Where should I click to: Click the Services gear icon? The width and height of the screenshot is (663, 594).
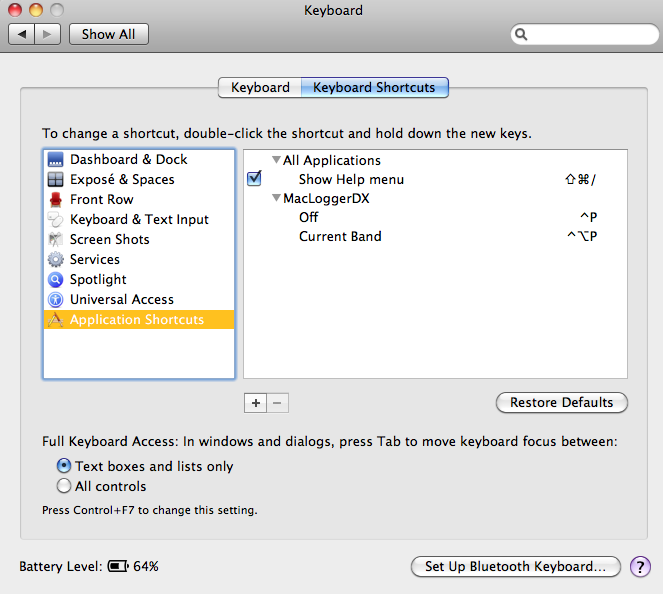click(55, 259)
